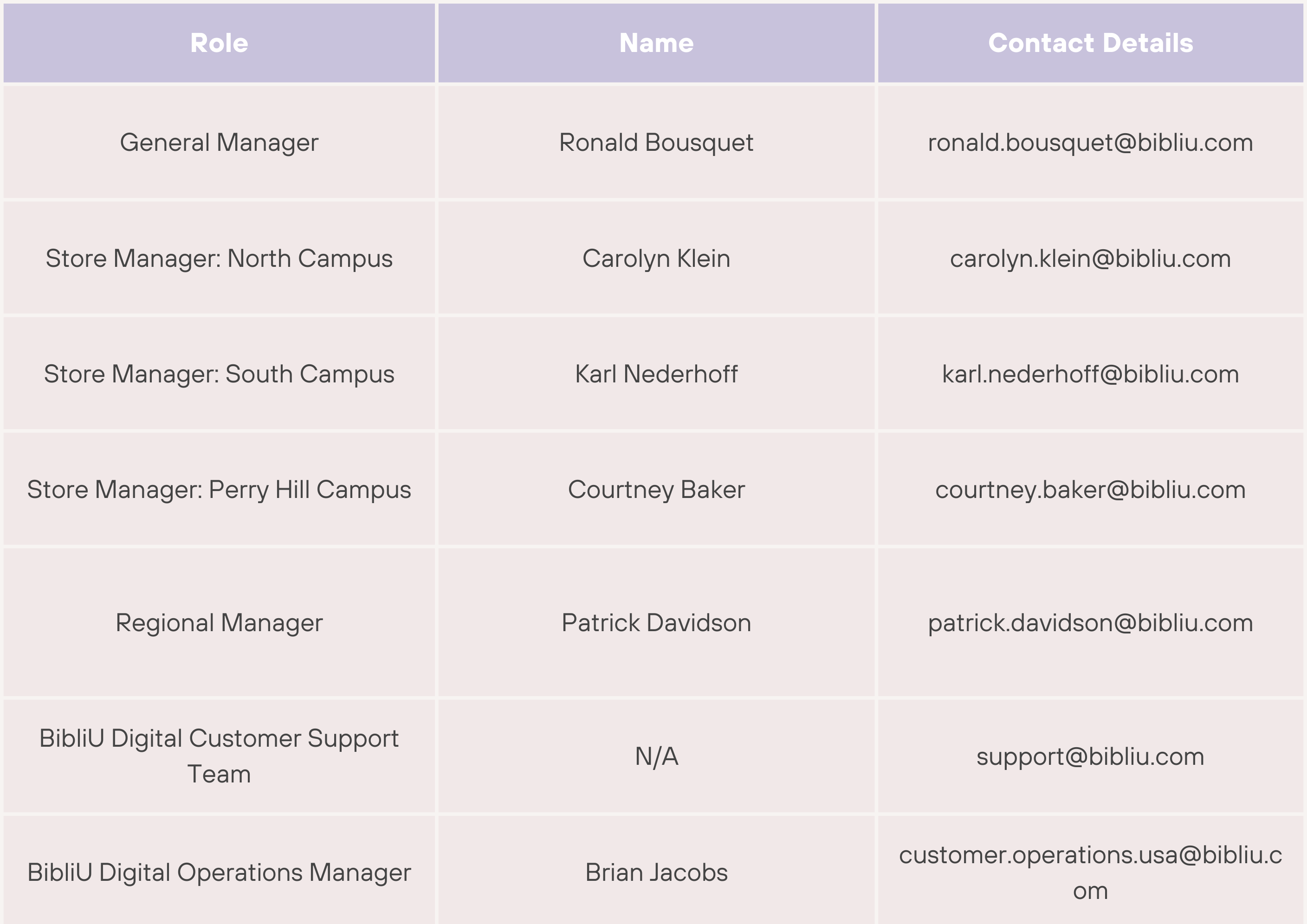Screen dimensions: 1307x924
Task: Click the Store Manager: Perry Hill Campus cell
Action: 219,490
